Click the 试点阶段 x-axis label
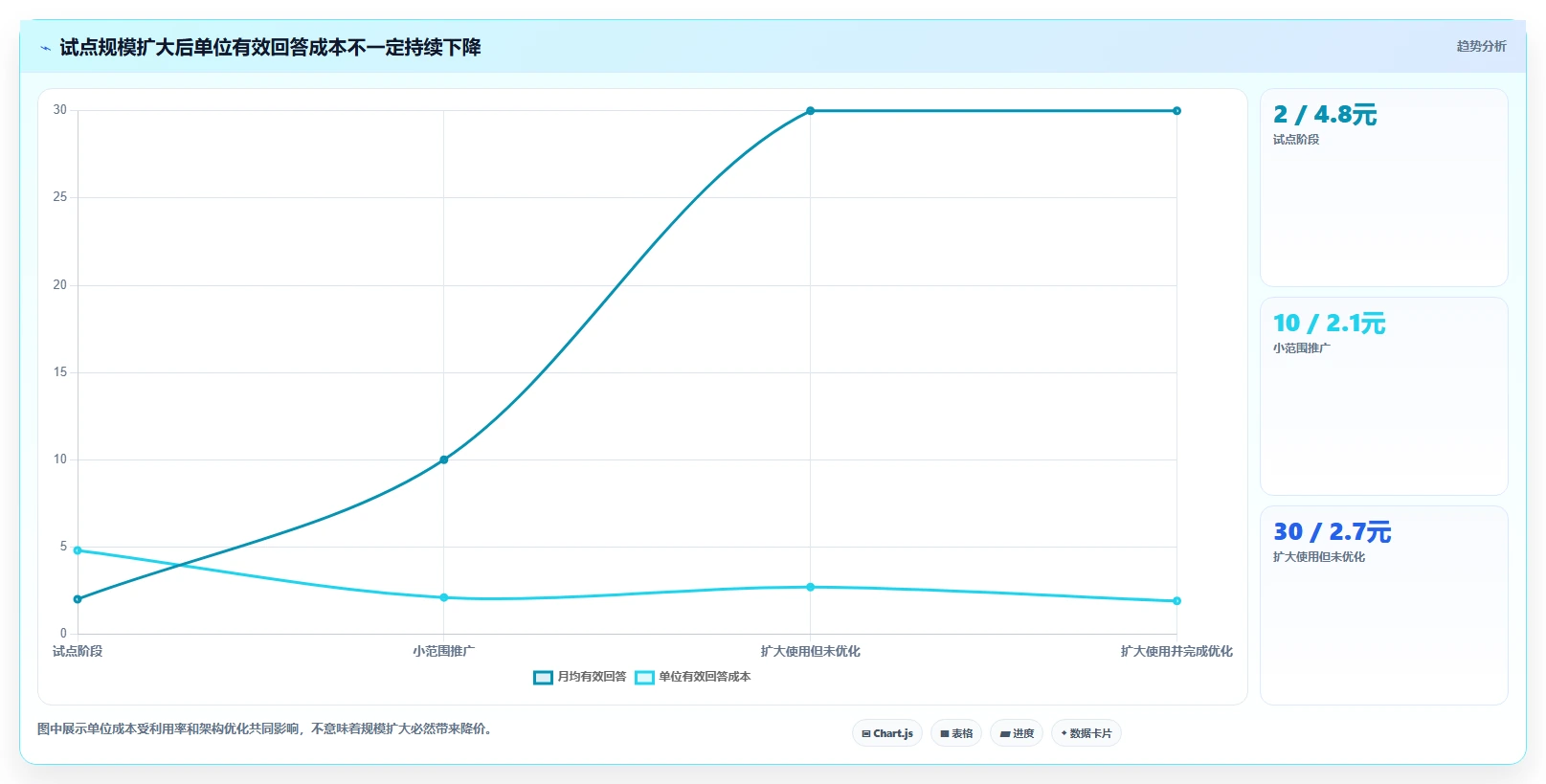The width and height of the screenshot is (1546, 784). (x=78, y=651)
